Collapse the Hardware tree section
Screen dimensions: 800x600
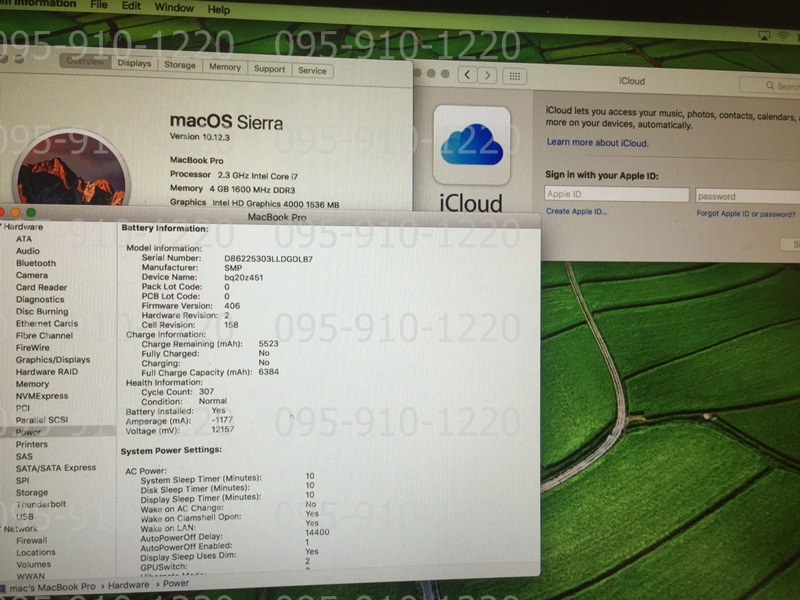(3, 227)
